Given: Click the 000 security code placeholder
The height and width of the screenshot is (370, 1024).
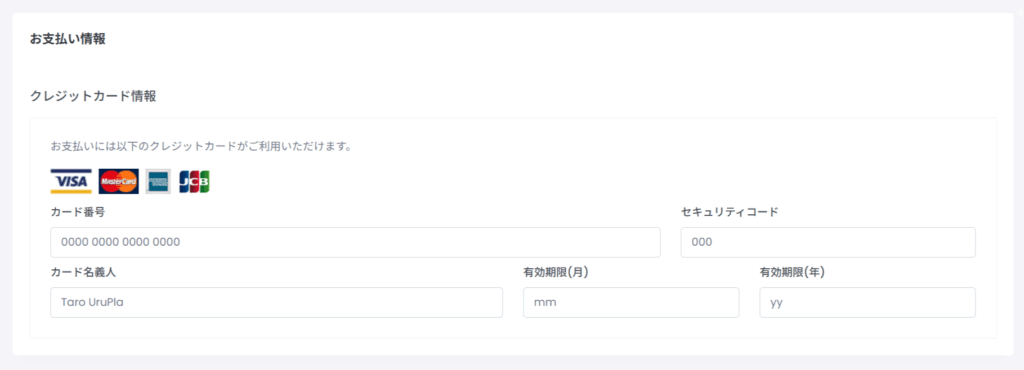Looking at the screenshot, I should click(701, 242).
